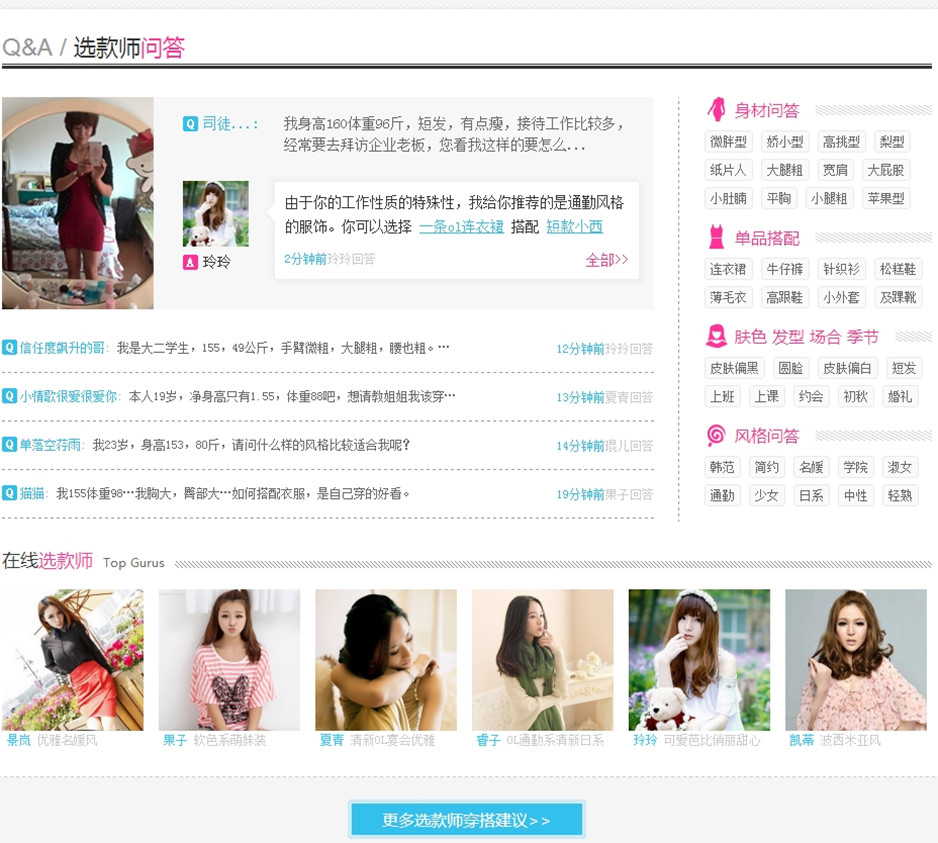938x843 pixels.
Task: Click the A icon beside 玲玲's answer
Action: tap(190, 263)
